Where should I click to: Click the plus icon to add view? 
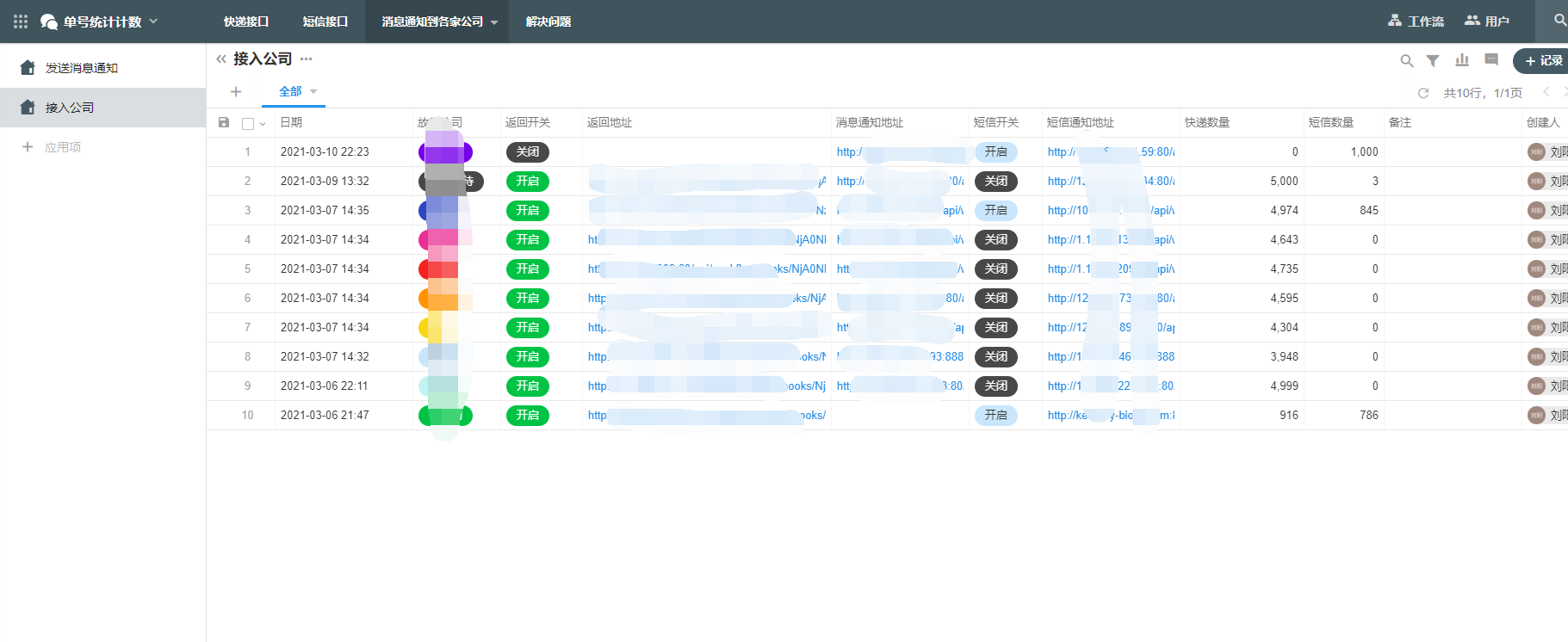pyautogui.click(x=236, y=92)
